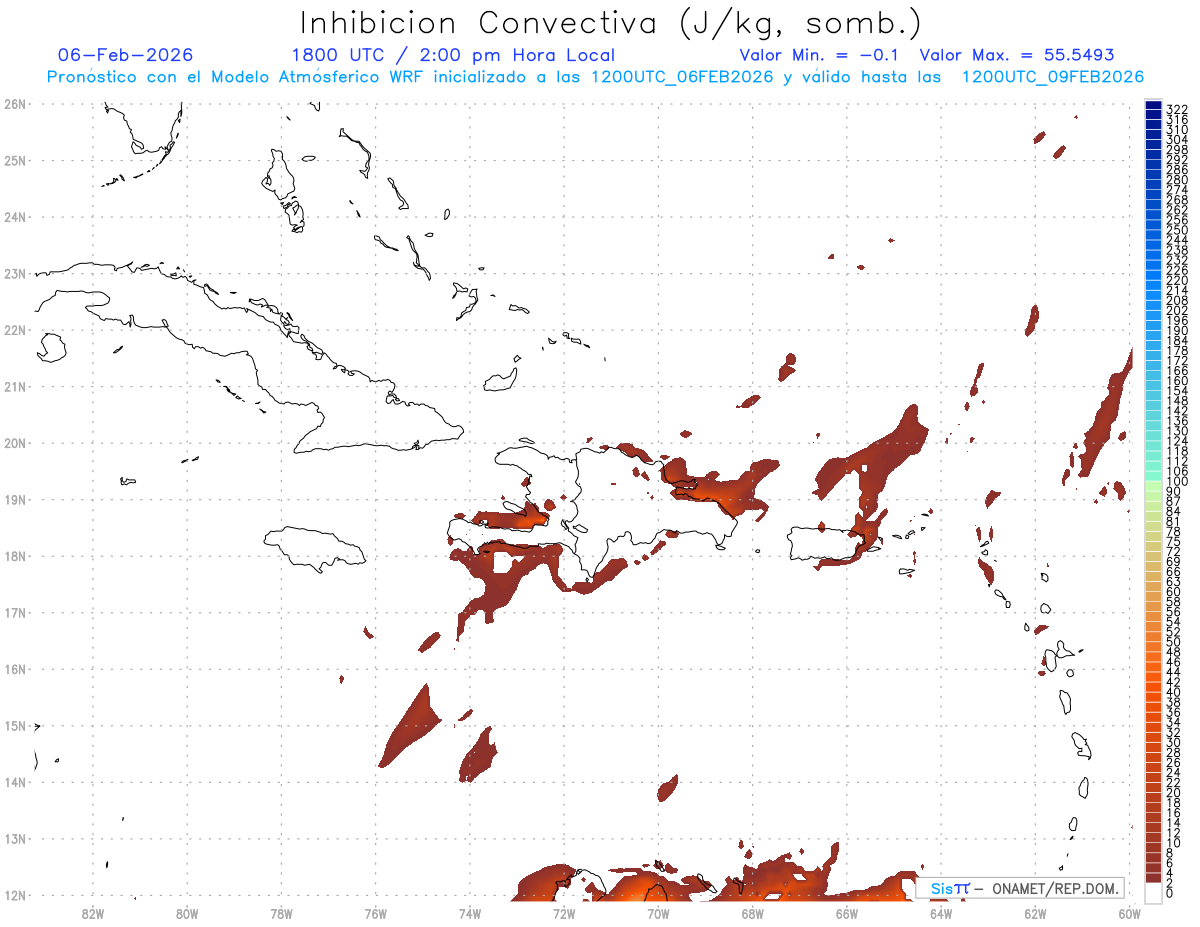The image size is (1200, 927).
Task: Click '1800 UTC / 2:00 pm Hora Local'
Action: coord(453,55)
